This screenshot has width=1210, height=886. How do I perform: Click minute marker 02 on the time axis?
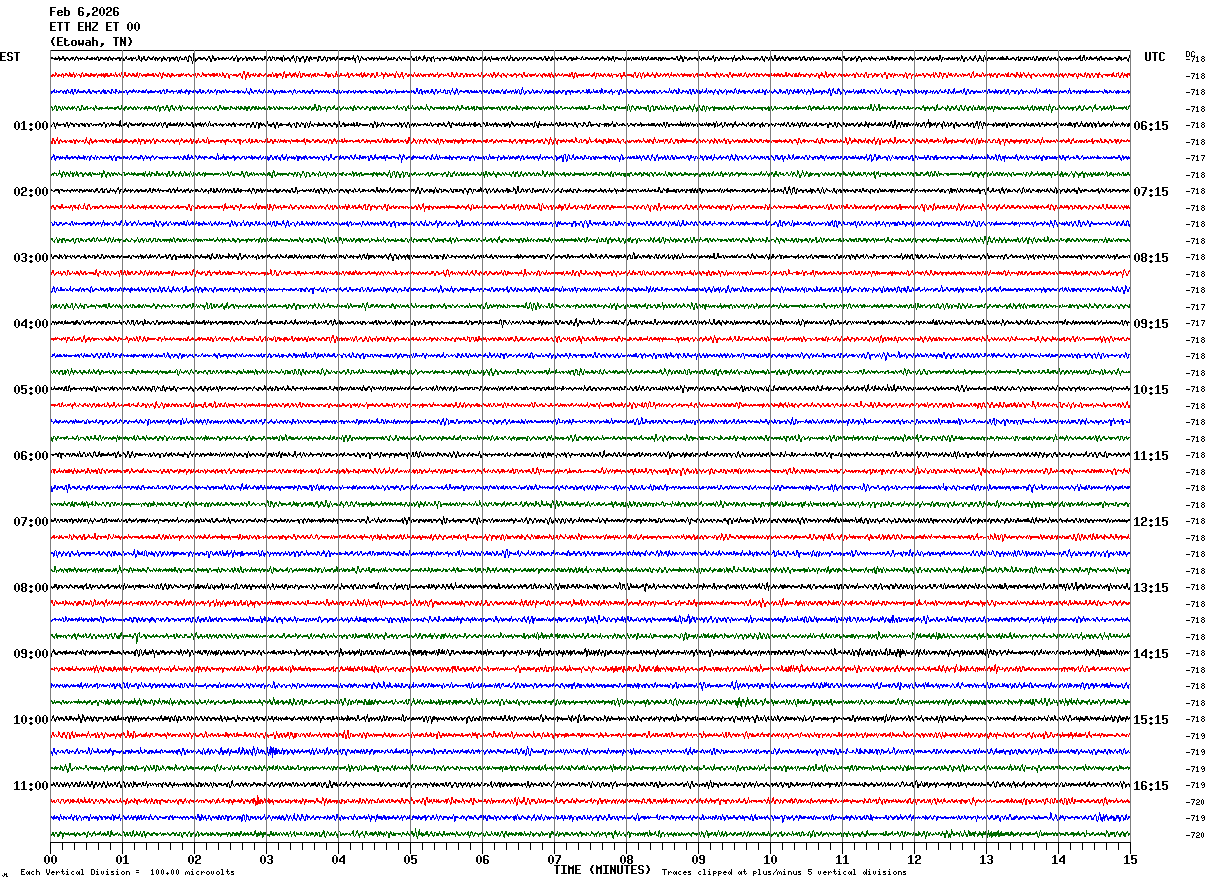[194, 859]
